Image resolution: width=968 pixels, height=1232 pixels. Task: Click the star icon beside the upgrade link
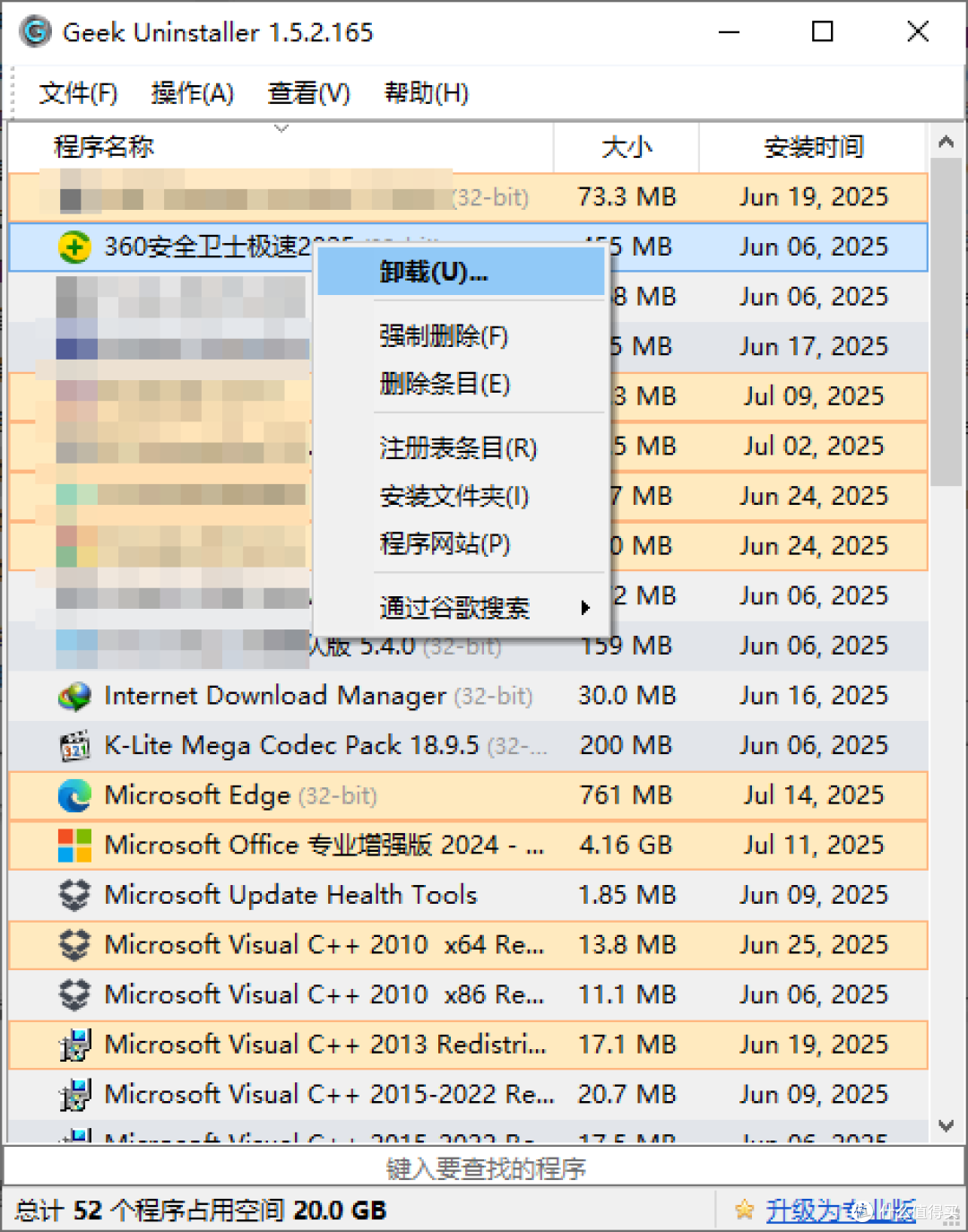click(744, 1210)
